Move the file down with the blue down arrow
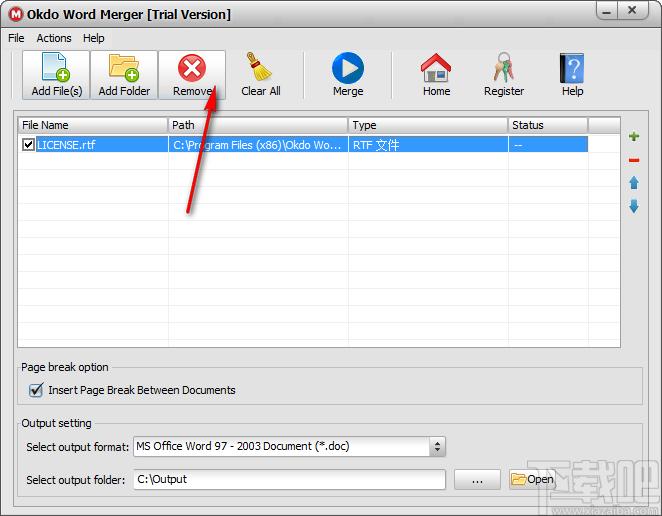The height and width of the screenshot is (516, 662). coord(633,206)
